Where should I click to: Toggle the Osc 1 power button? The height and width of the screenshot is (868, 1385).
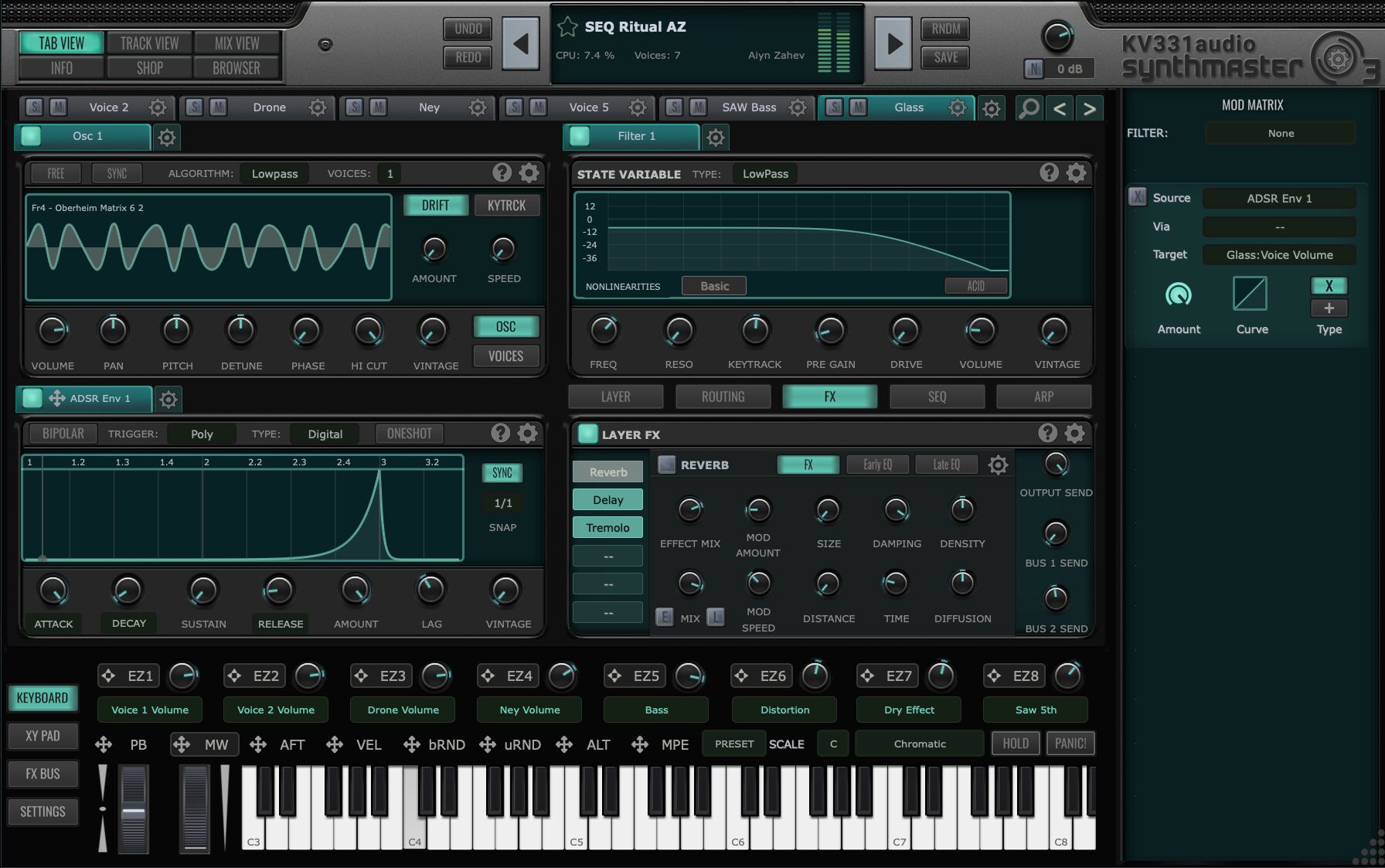pyautogui.click(x=31, y=136)
